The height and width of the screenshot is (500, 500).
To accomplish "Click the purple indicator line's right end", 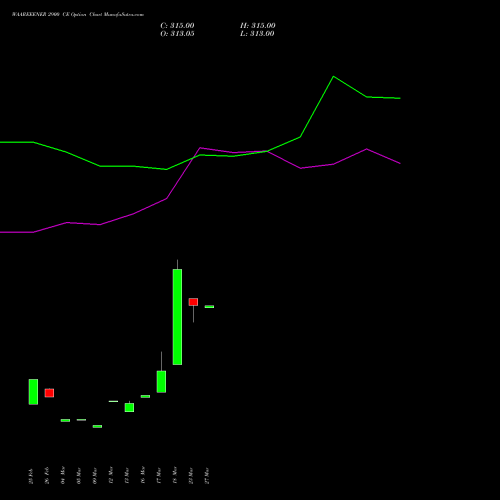I will point(400,163).
